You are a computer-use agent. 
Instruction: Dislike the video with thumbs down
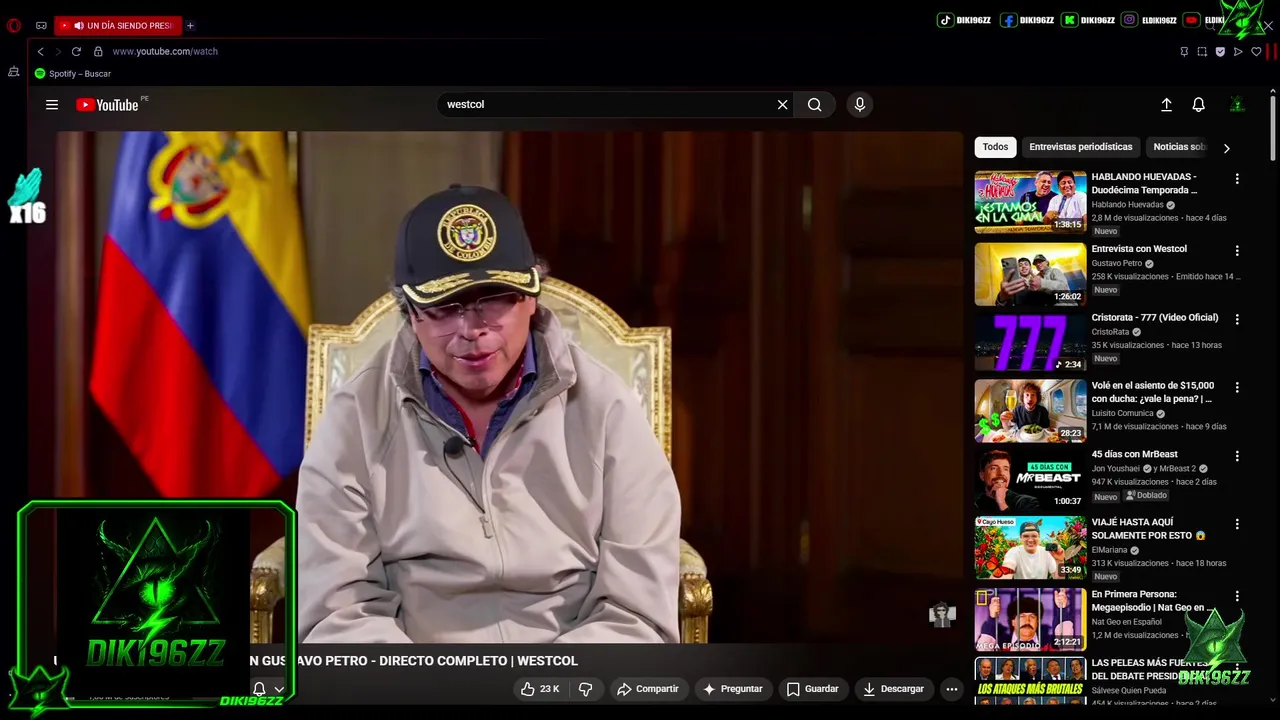(585, 689)
